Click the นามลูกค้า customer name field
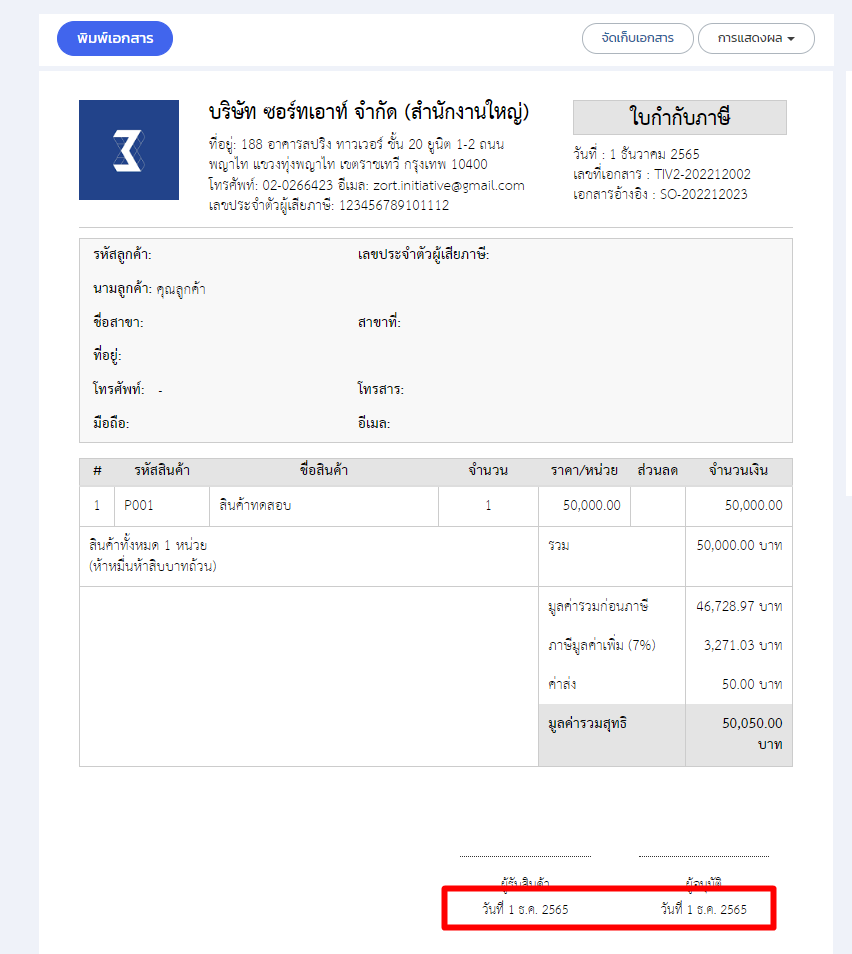This screenshot has width=852, height=954. click(149, 289)
